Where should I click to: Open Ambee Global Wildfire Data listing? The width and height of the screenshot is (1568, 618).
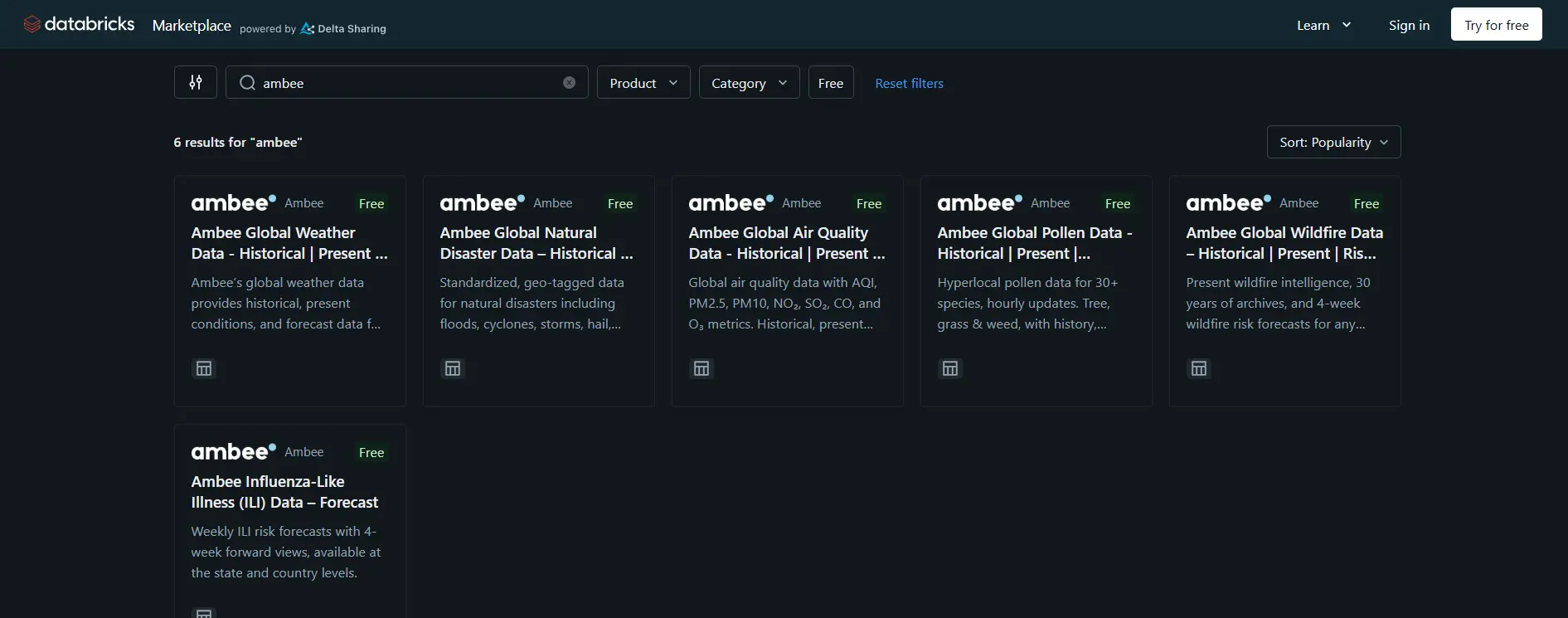(x=1284, y=243)
